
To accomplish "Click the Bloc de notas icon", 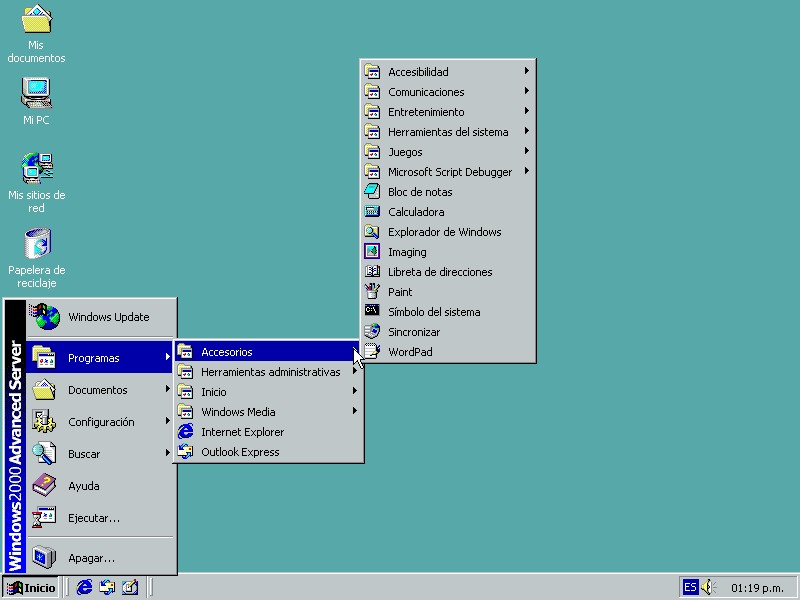I will click(x=372, y=191).
